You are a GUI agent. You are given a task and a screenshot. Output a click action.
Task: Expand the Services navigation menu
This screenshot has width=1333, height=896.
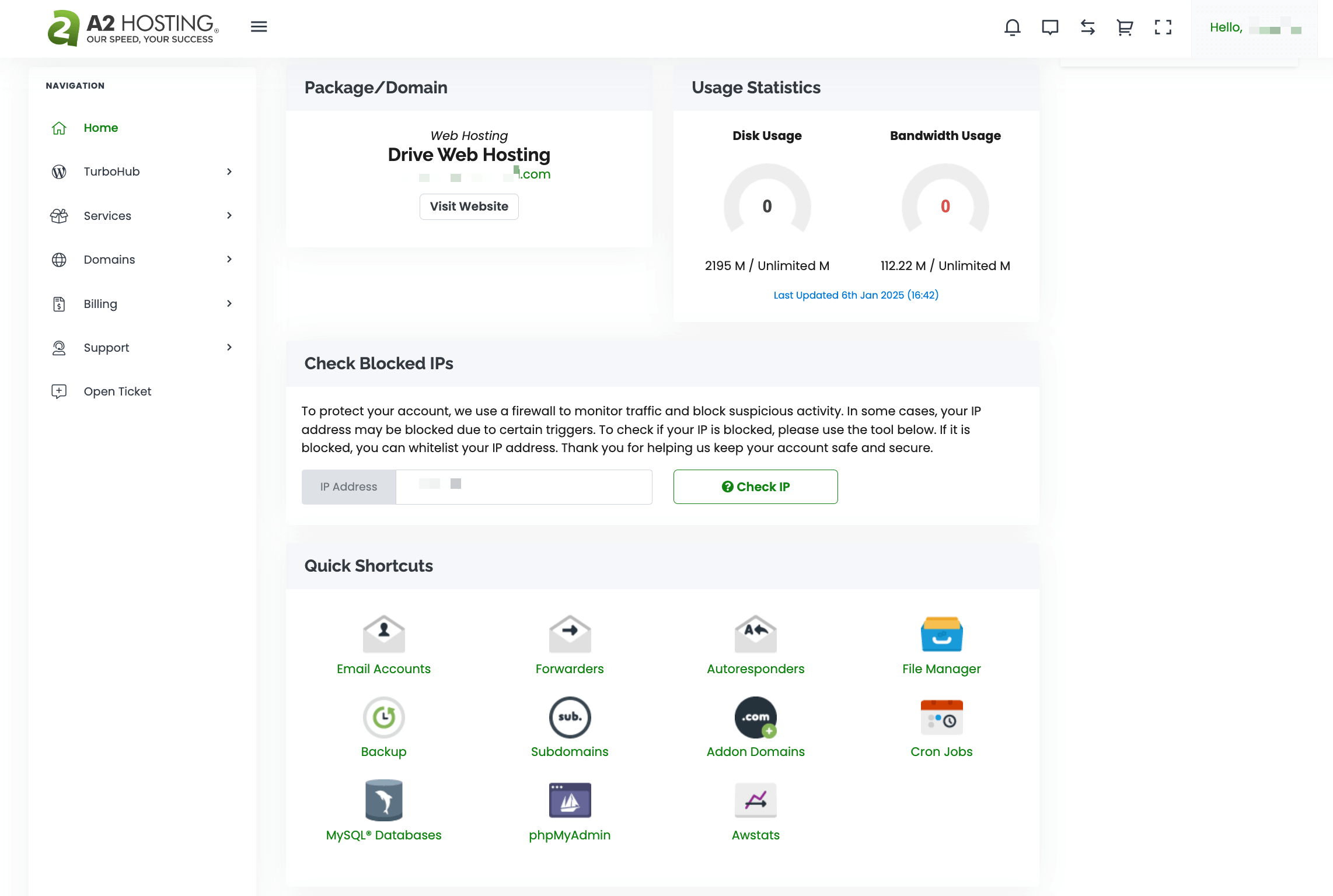pos(107,216)
